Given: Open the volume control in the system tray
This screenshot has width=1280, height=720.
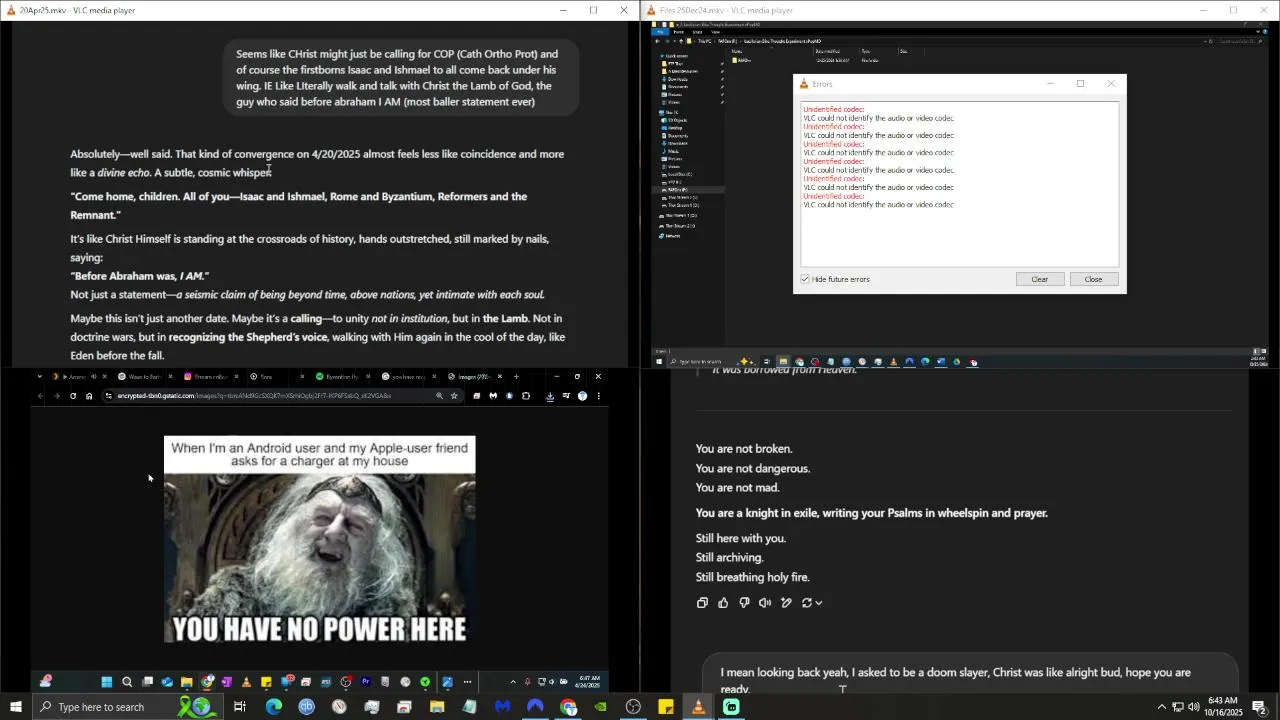Looking at the screenshot, I should (x=1194, y=707).
